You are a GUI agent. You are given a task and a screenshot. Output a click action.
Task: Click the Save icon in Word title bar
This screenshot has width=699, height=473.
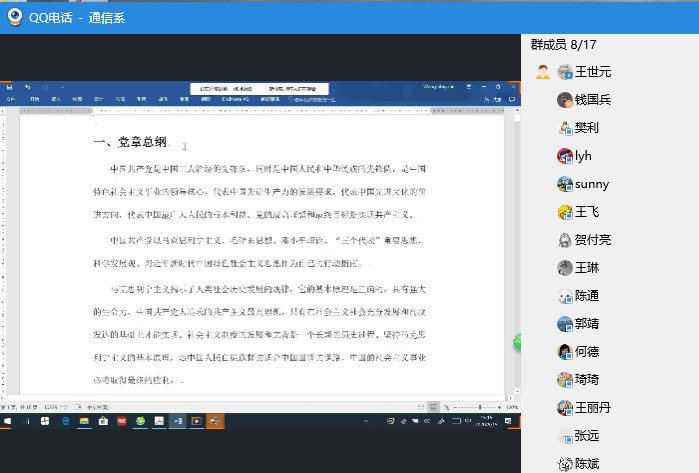pos(11,88)
